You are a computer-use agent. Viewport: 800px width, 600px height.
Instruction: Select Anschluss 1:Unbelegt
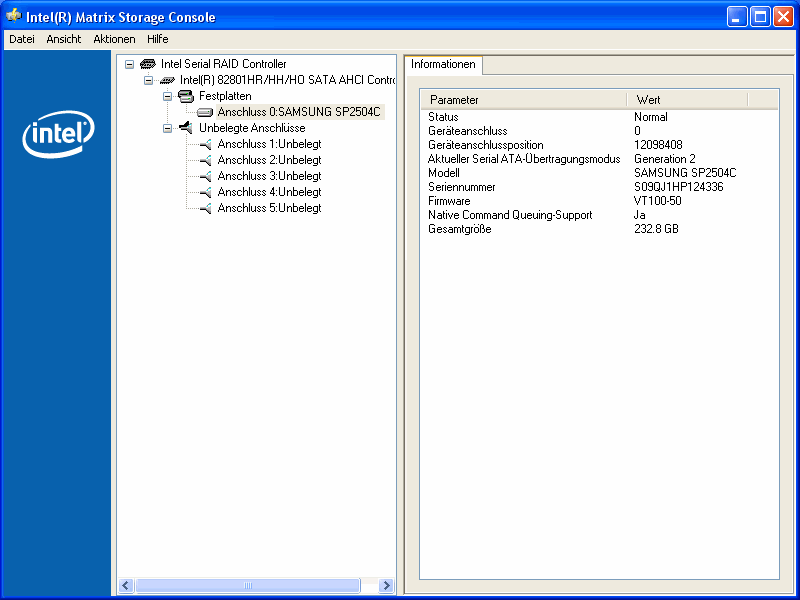coord(269,144)
